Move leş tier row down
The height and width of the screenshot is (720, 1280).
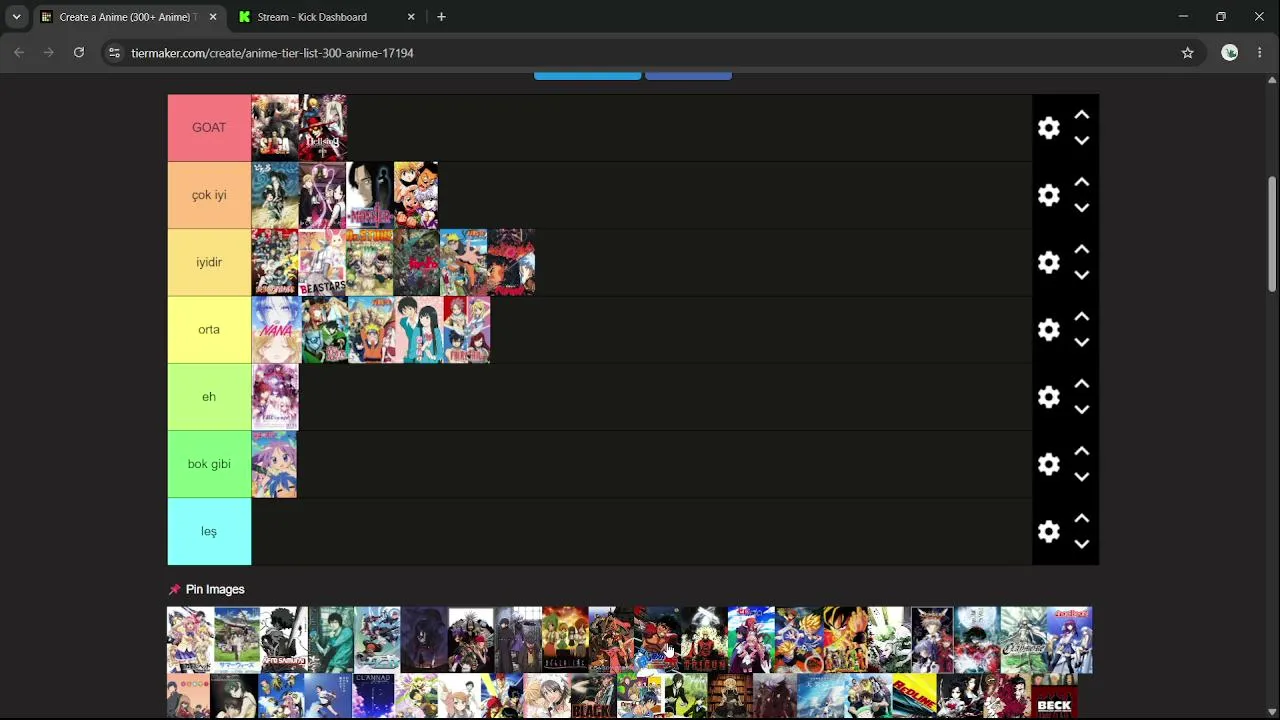click(1081, 544)
